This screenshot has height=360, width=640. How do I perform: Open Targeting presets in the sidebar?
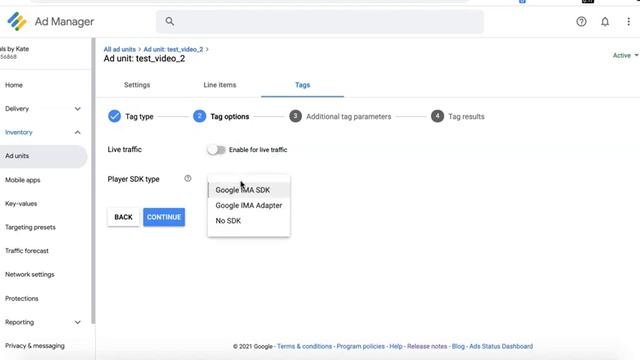(x=30, y=227)
